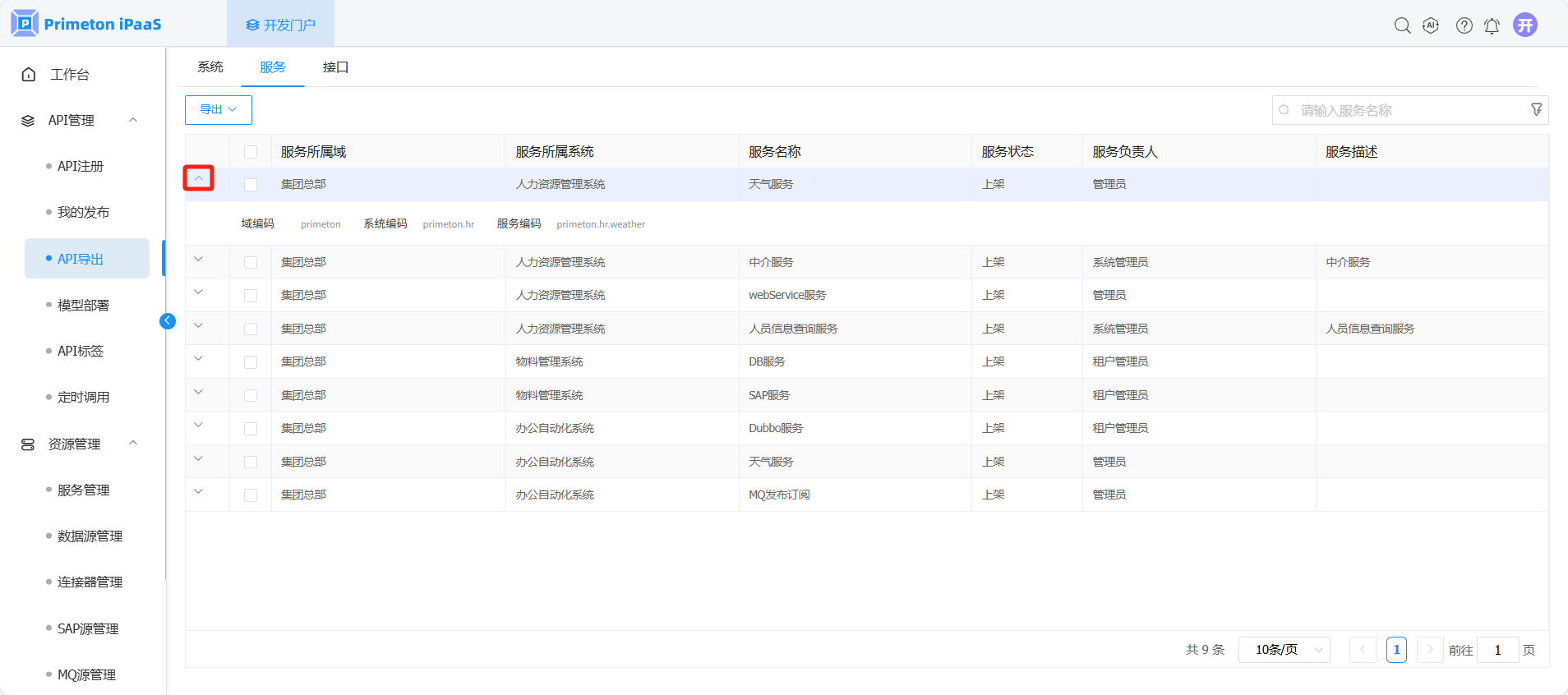Toggle the select-all checkbox in table header
The width and height of the screenshot is (1568, 695).
pos(251,152)
